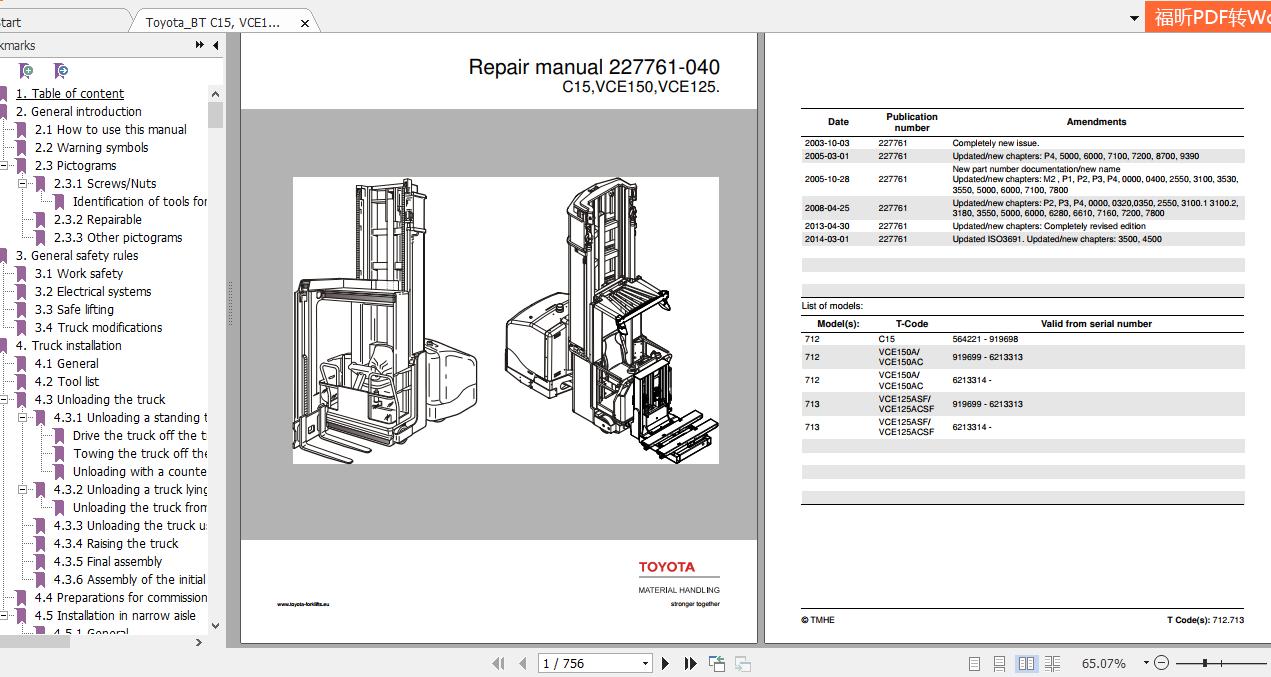Collapse the navigation pane with the arrow icon
Screen dimensions: 1271x677
pyautogui.click(x=215, y=45)
